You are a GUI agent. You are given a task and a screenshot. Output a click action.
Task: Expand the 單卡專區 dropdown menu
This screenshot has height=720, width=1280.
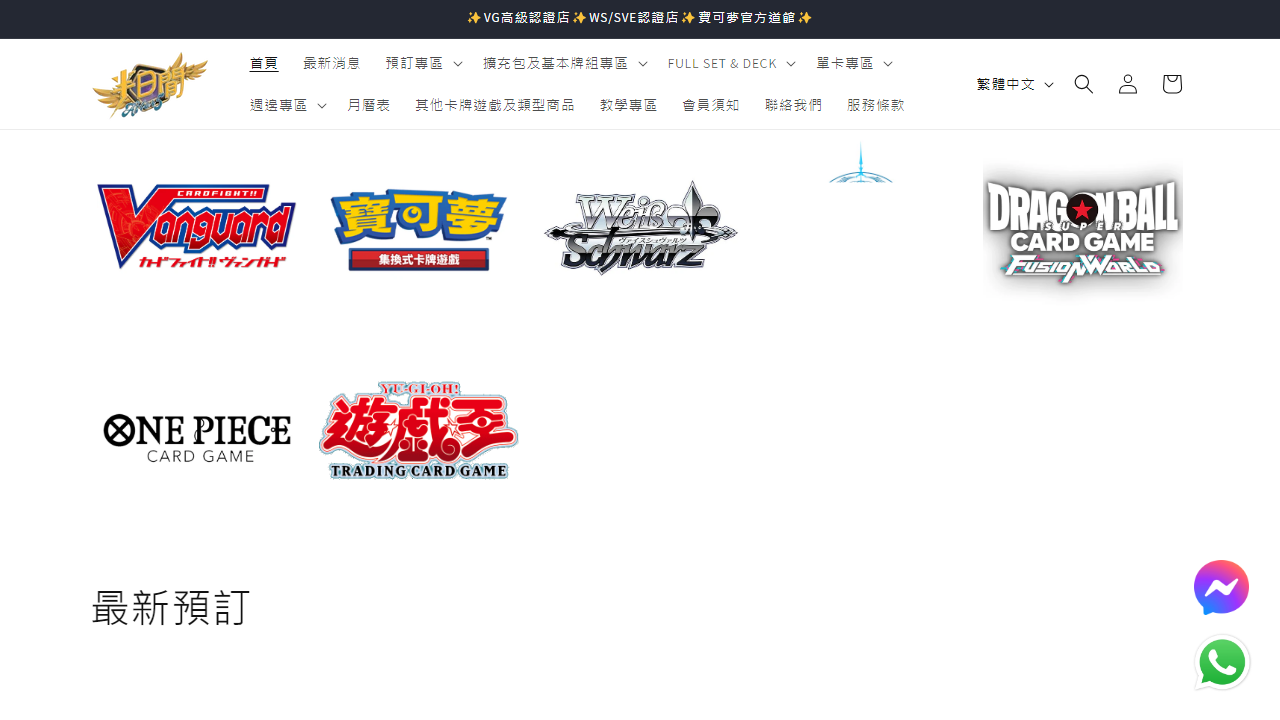coord(854,63)
